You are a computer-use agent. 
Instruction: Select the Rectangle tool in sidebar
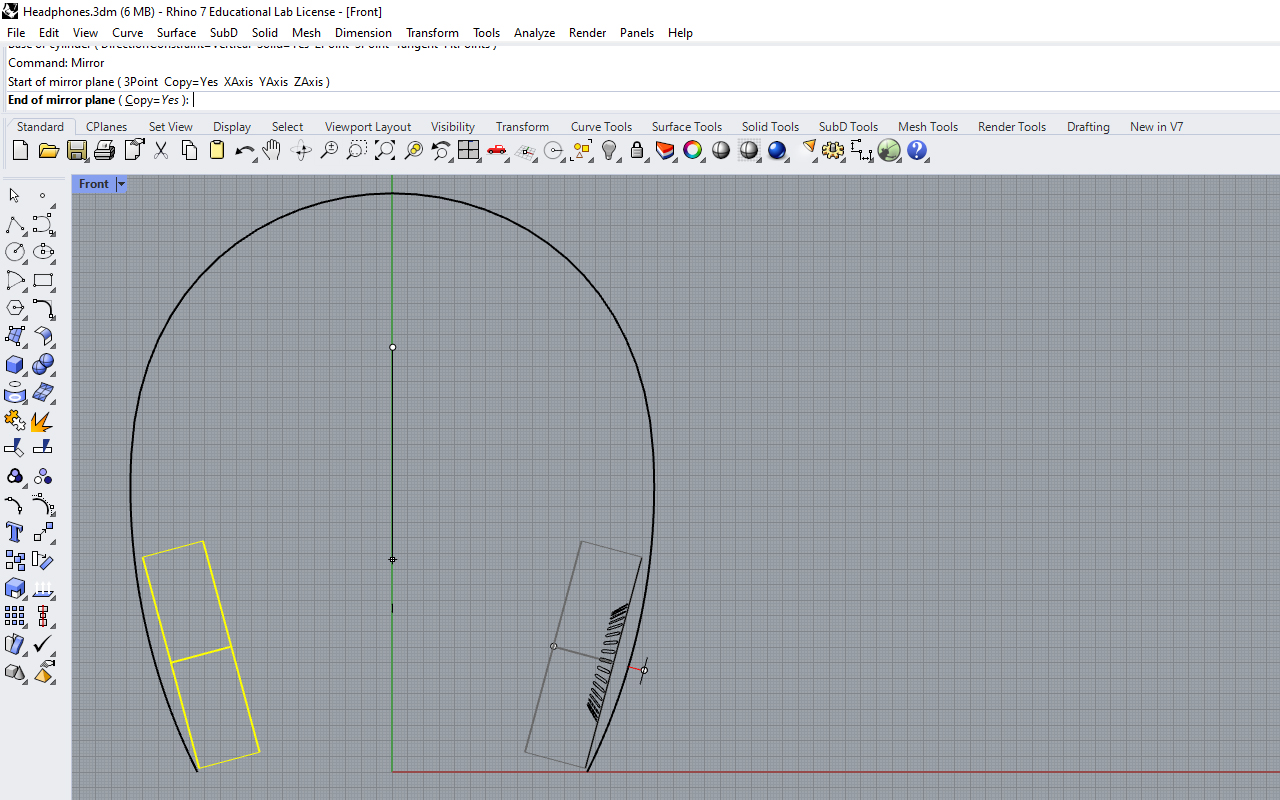point(43,280)
